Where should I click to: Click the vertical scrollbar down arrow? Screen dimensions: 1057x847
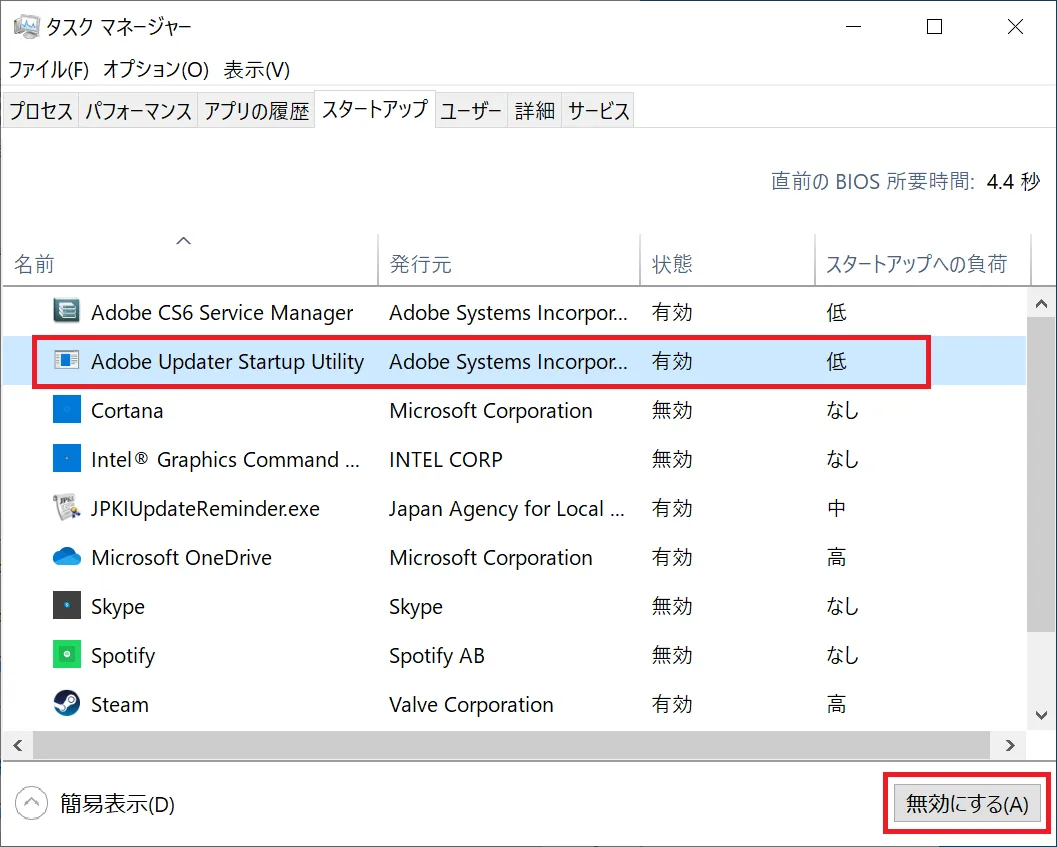pyautogui.click(x=1041, y=715)
